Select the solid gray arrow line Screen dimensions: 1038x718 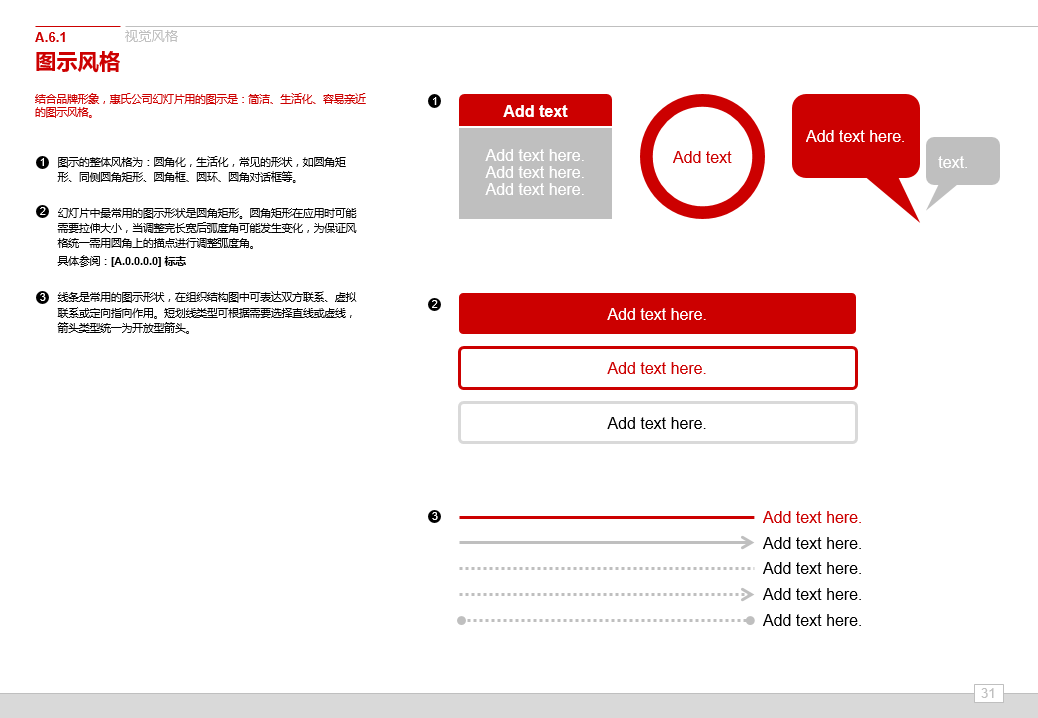pyautogui.click(x=606, y=543)
